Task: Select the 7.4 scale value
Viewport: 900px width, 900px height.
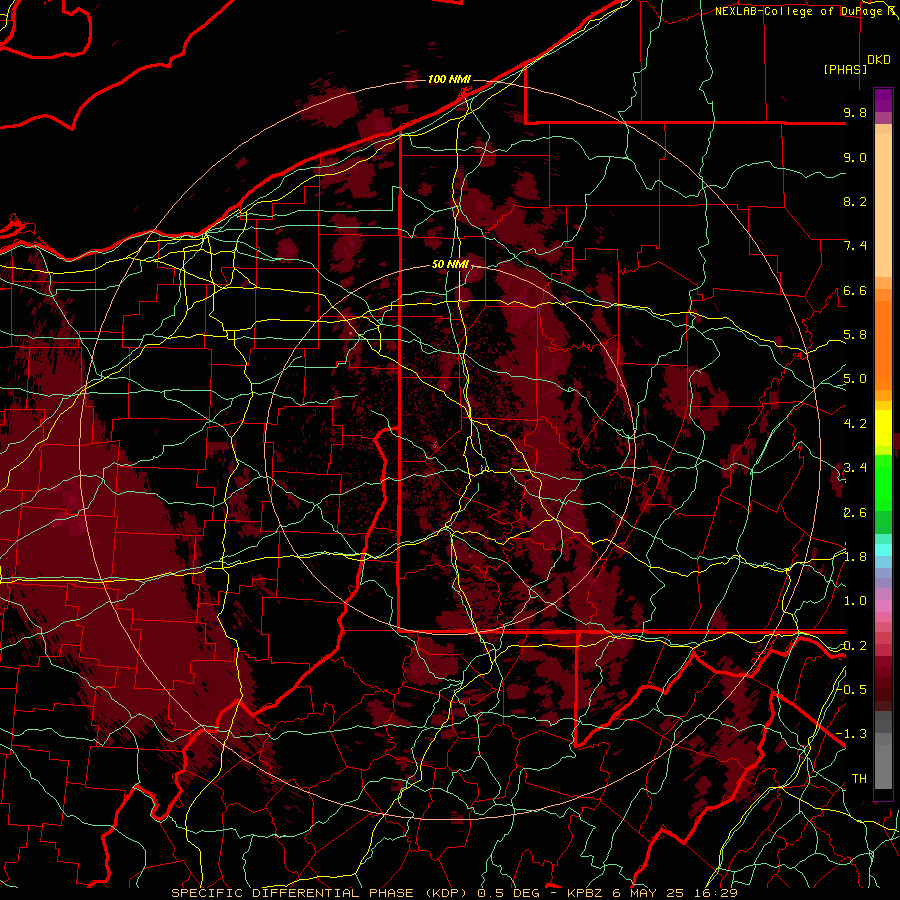Action: click(855, 246)
